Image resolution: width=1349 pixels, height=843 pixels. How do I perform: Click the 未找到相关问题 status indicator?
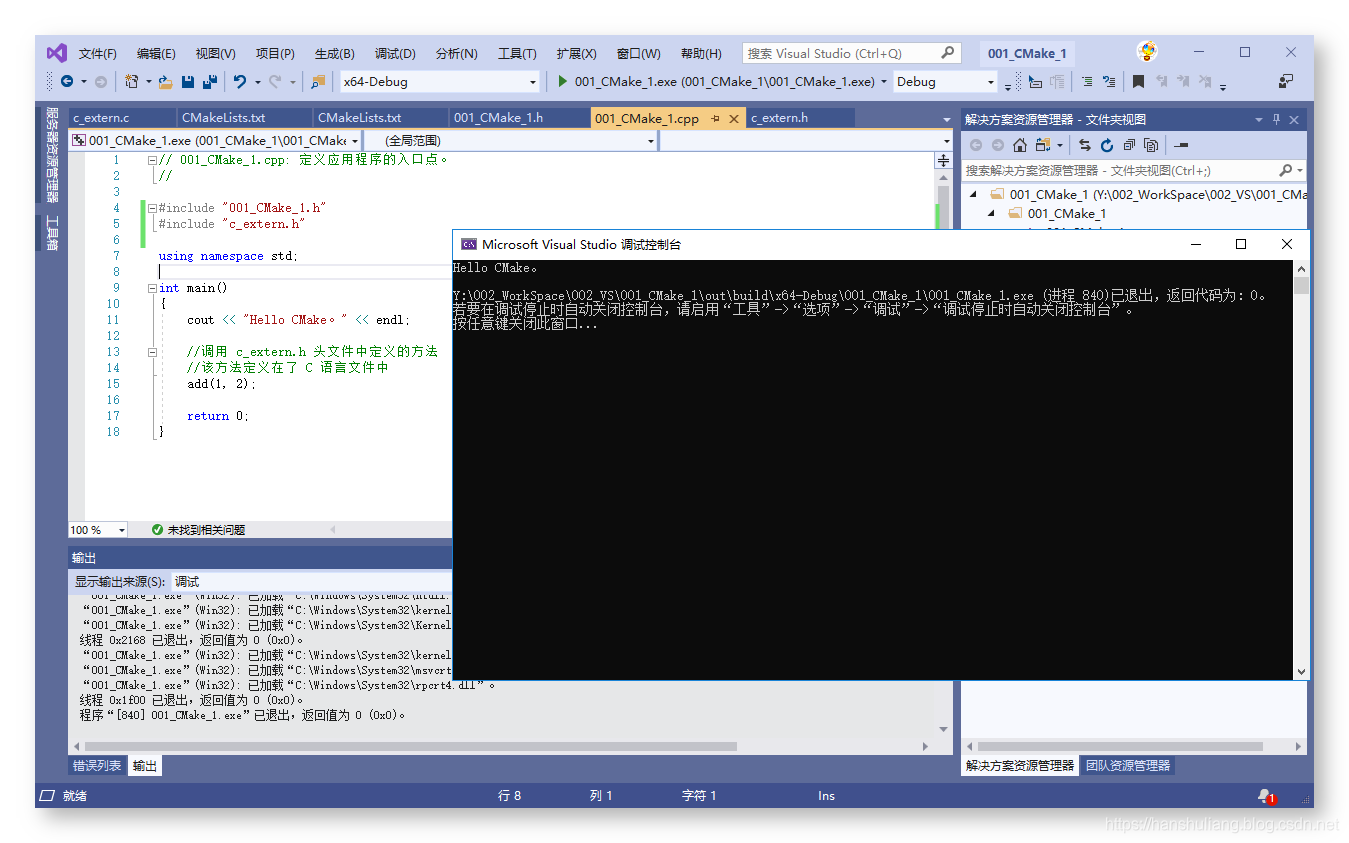(x=198, y=530)
